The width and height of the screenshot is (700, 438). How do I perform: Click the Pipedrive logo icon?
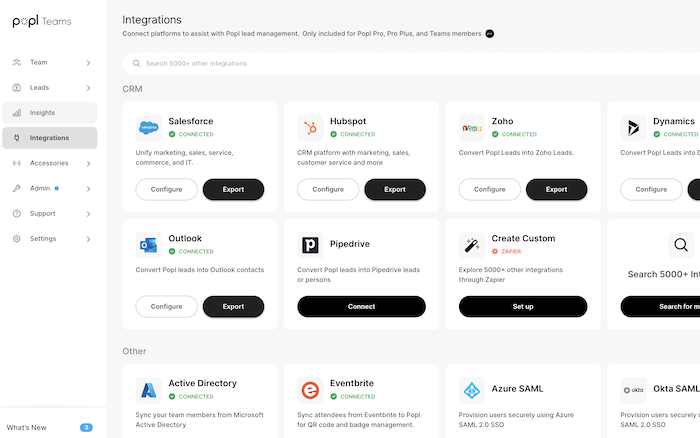click(x=310, y=245)
